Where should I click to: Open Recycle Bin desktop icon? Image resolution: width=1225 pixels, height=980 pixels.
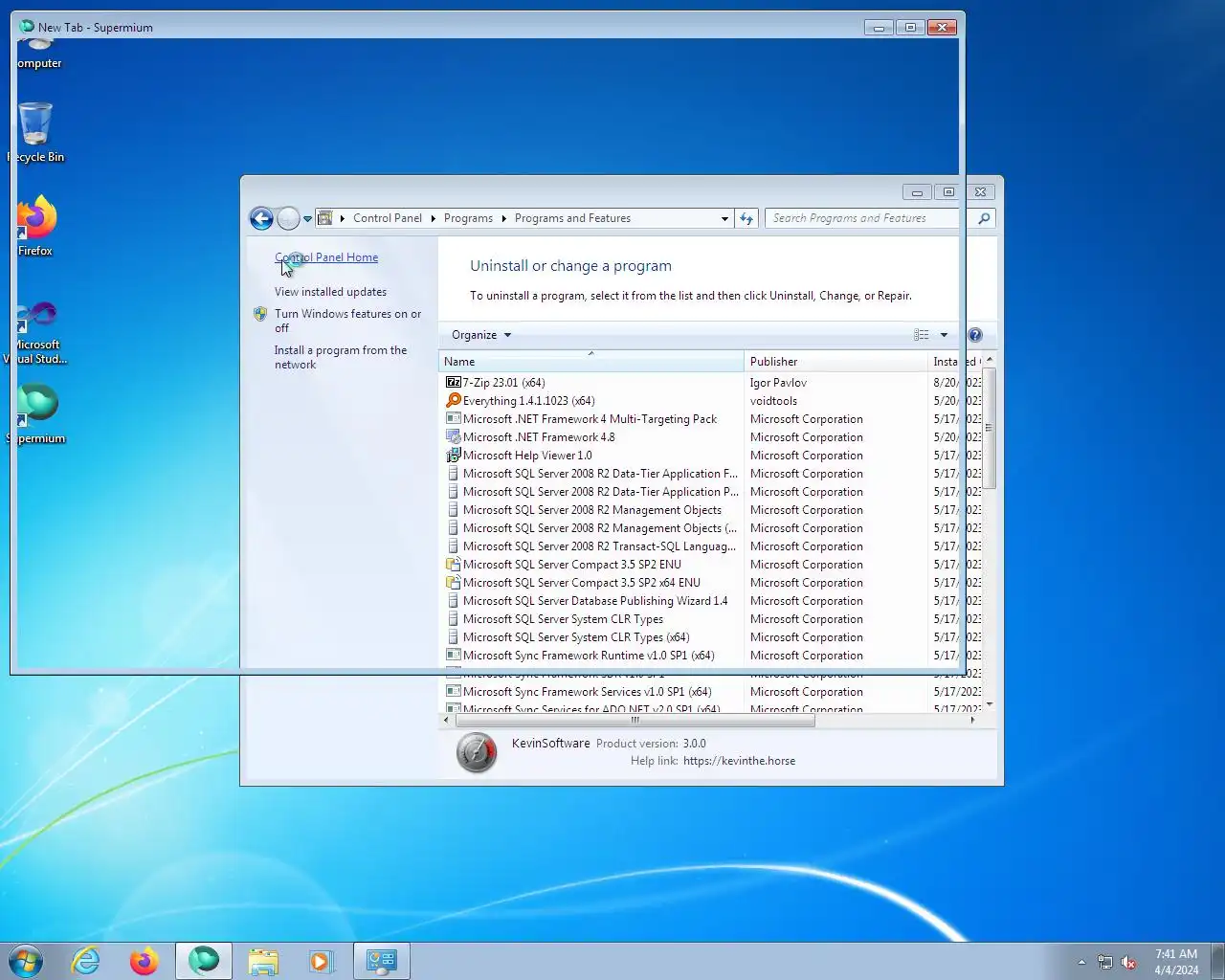click(35, 133)
